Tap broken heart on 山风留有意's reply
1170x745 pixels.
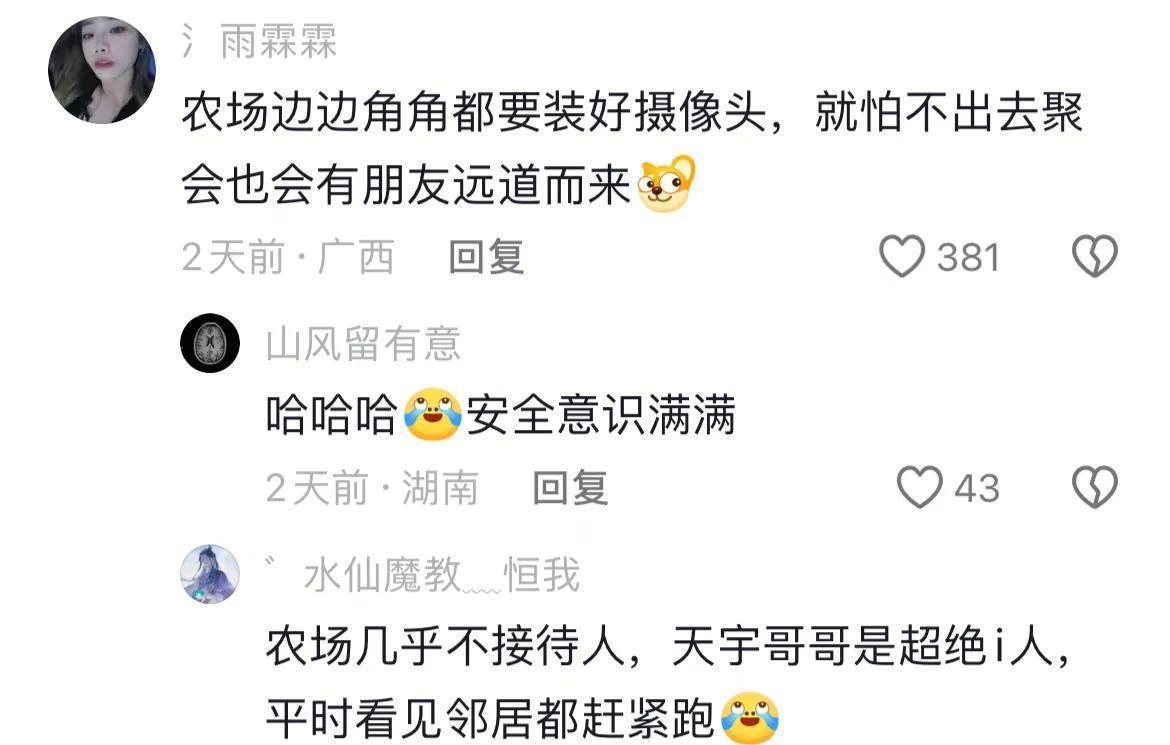(x=1095, y=487)
